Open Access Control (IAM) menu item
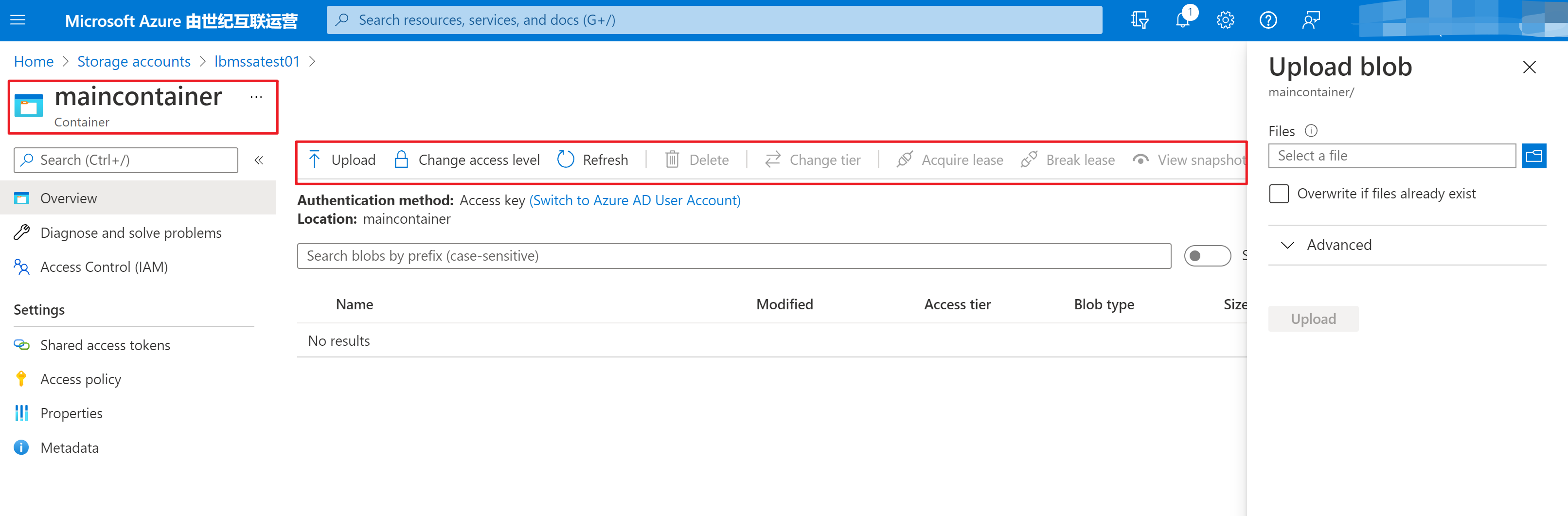 pos(104,267)
